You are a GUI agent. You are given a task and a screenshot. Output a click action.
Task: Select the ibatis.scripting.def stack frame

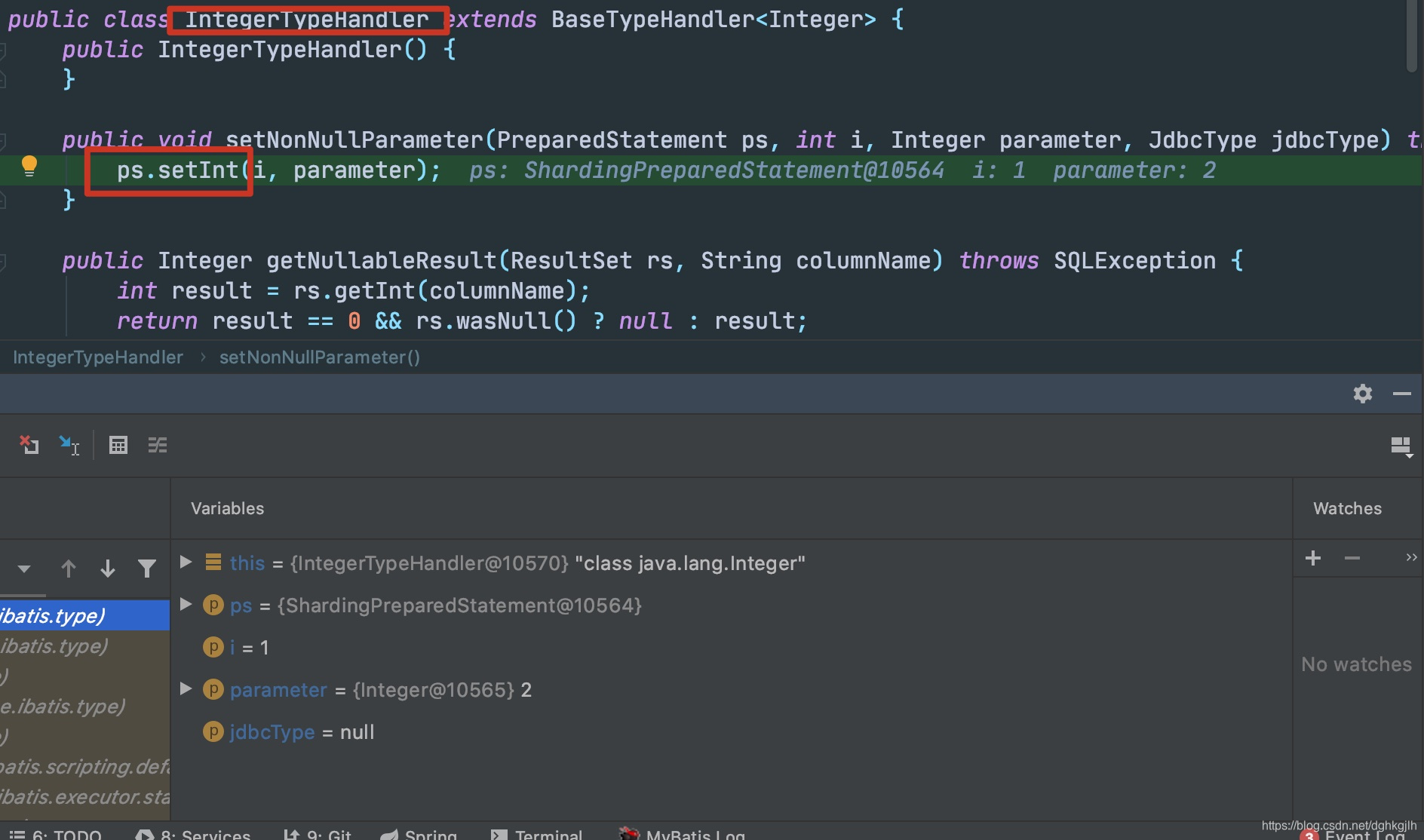84,766
